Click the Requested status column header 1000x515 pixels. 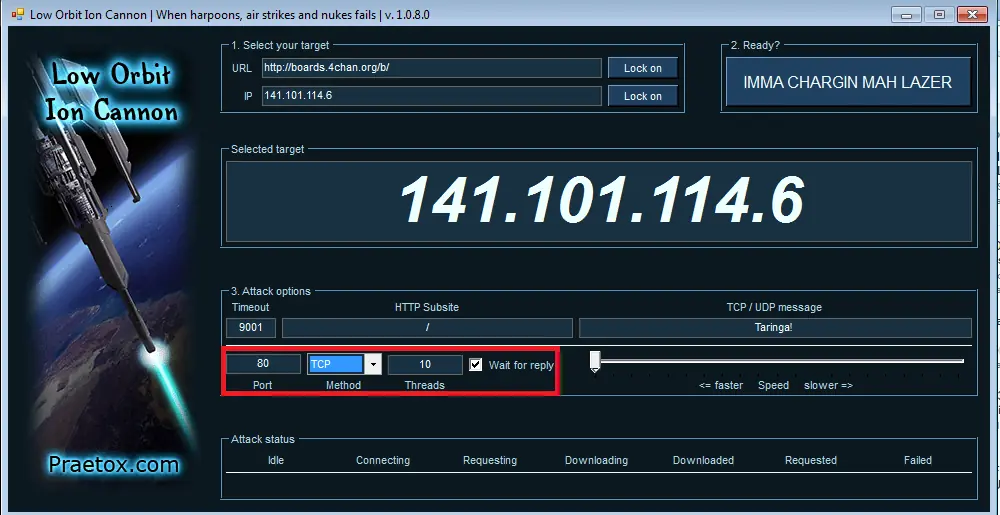pos(811,460)
